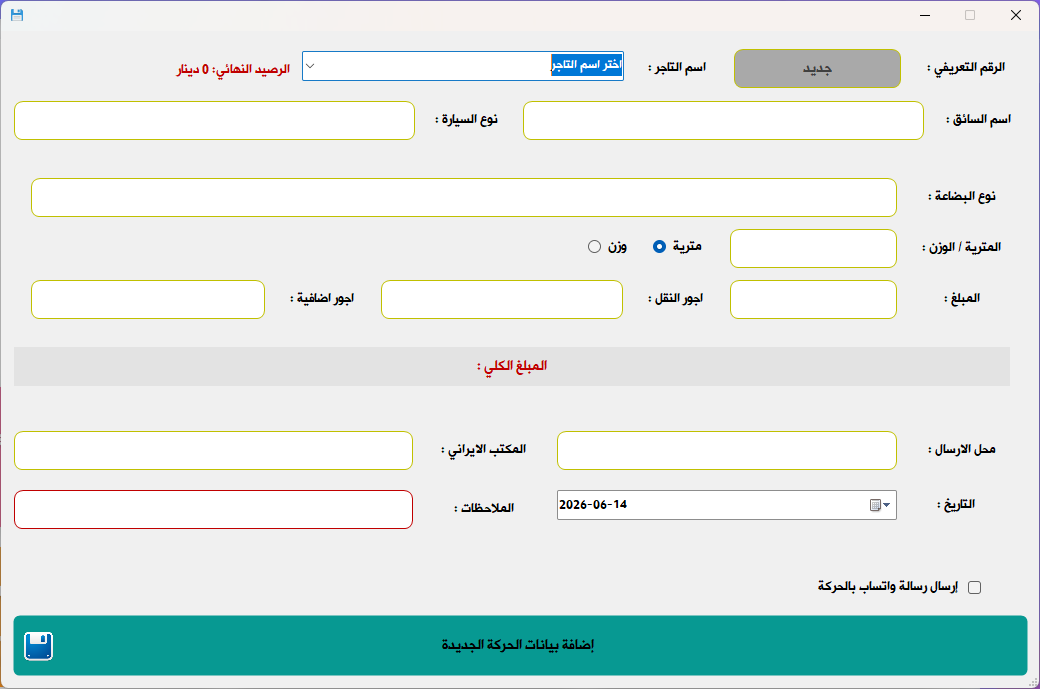Click the التاريخ label
The width and height of the screenshot is (1040, 689).
[x=956, y=505]
